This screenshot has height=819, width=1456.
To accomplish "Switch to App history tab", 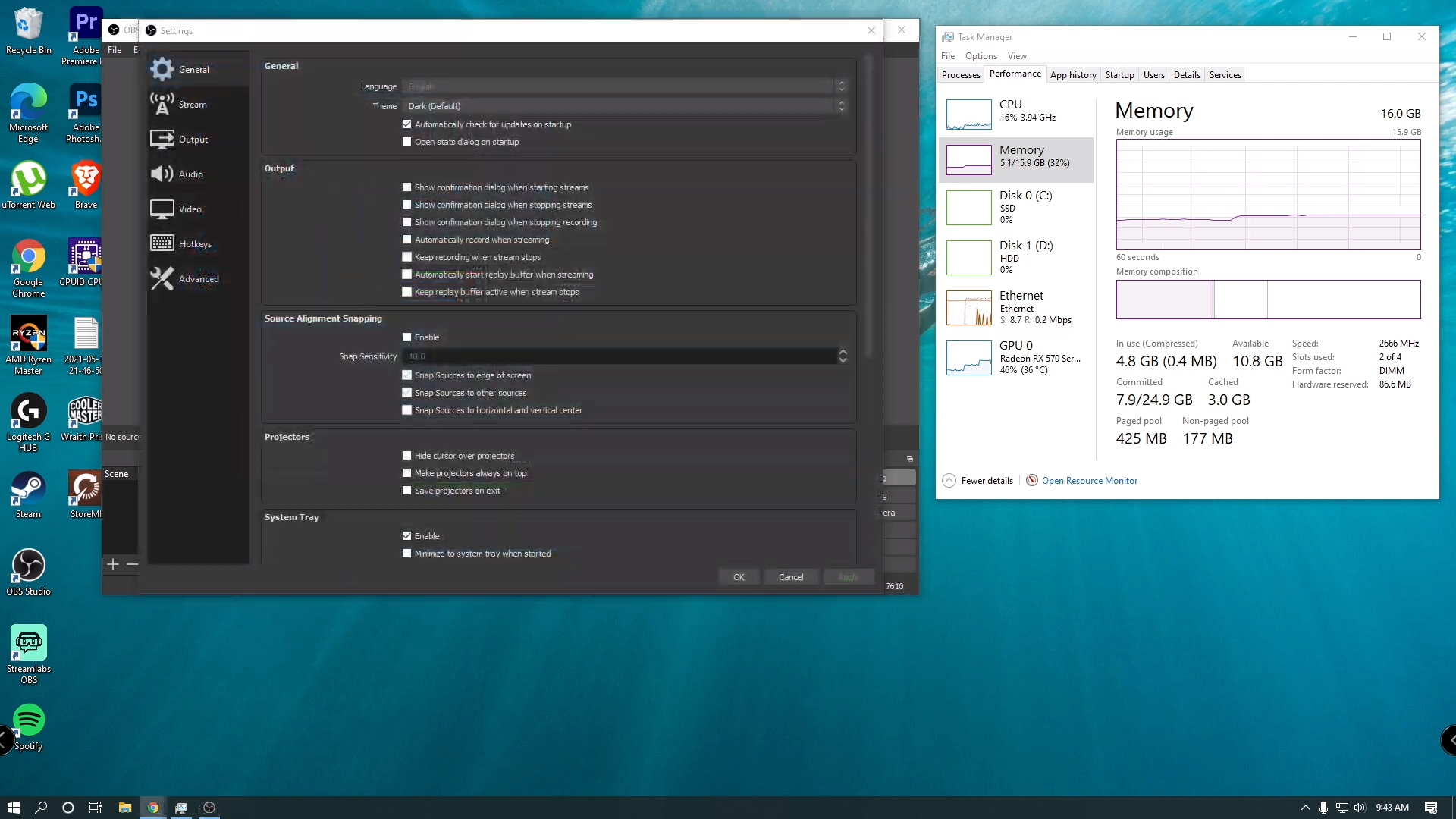I will [x=1073, y=75].
